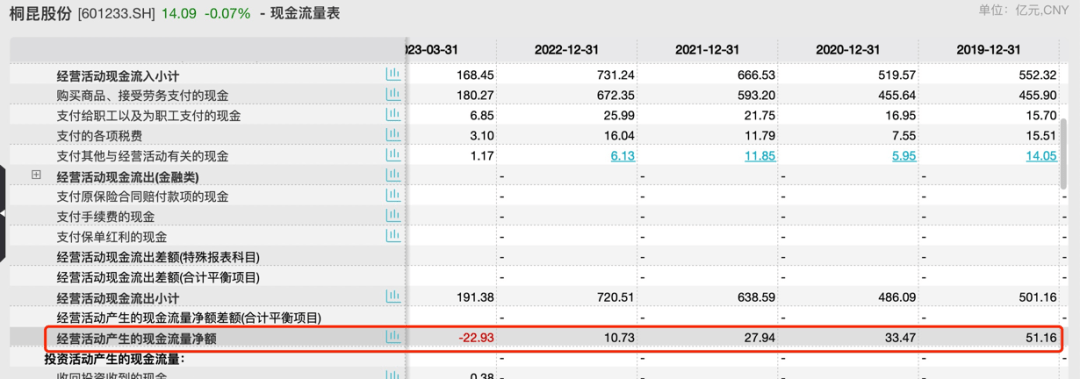Open the 5.95 linked value for 2020-12-31
This screenshot has height=379, width=1080.
click(x=904, y=156)
